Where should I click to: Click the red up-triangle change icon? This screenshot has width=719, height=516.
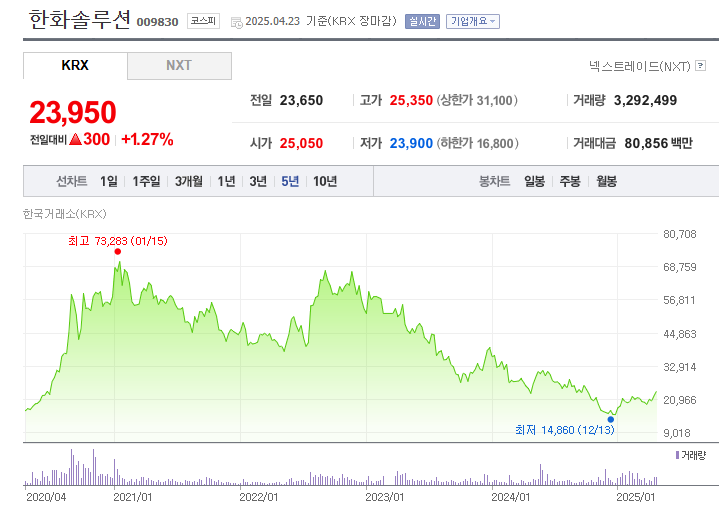point(76,139)
